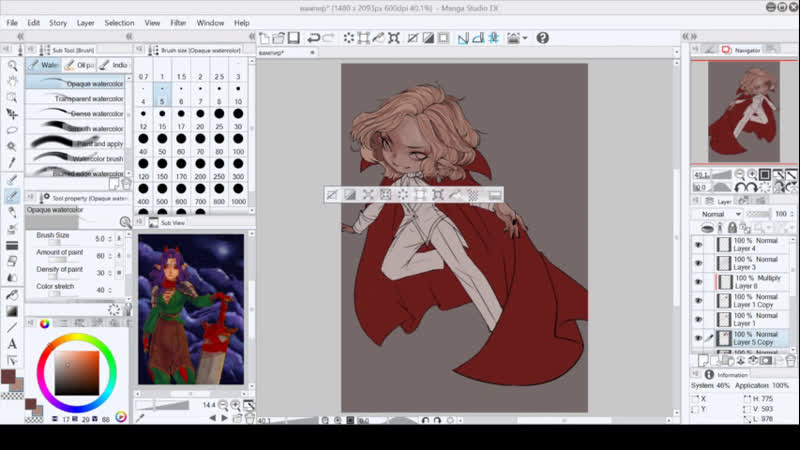Click the main foreground color swatch
Viewport: 800px width, 450px height.
coord(8,377)
